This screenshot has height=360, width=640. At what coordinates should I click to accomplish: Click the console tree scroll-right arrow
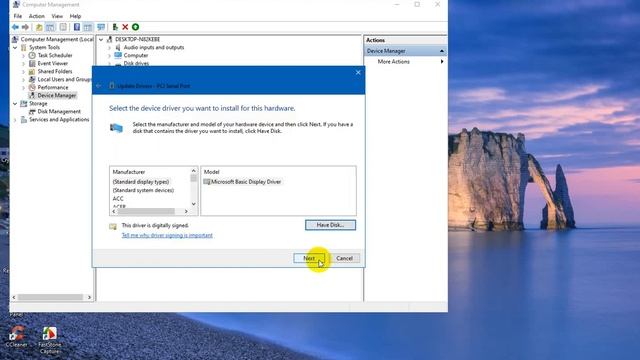pos(89,298)
